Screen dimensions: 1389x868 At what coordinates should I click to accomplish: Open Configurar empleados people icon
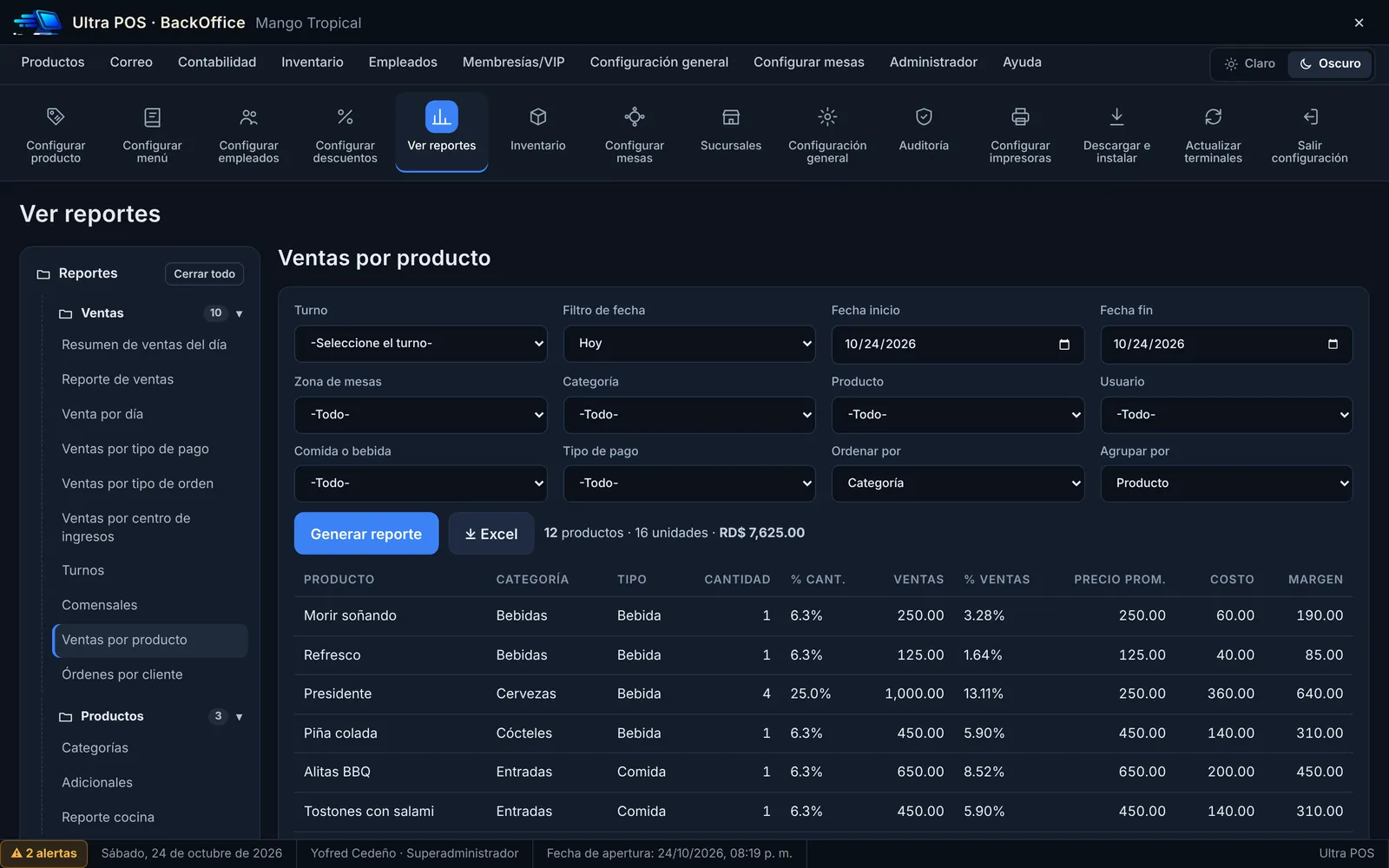tap(249, 116)
